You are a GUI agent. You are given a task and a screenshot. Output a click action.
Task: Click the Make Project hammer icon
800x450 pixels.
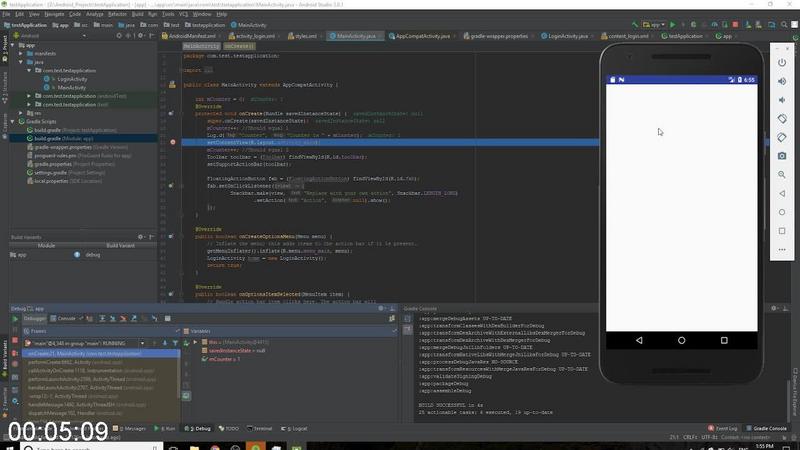click(635, 24)
